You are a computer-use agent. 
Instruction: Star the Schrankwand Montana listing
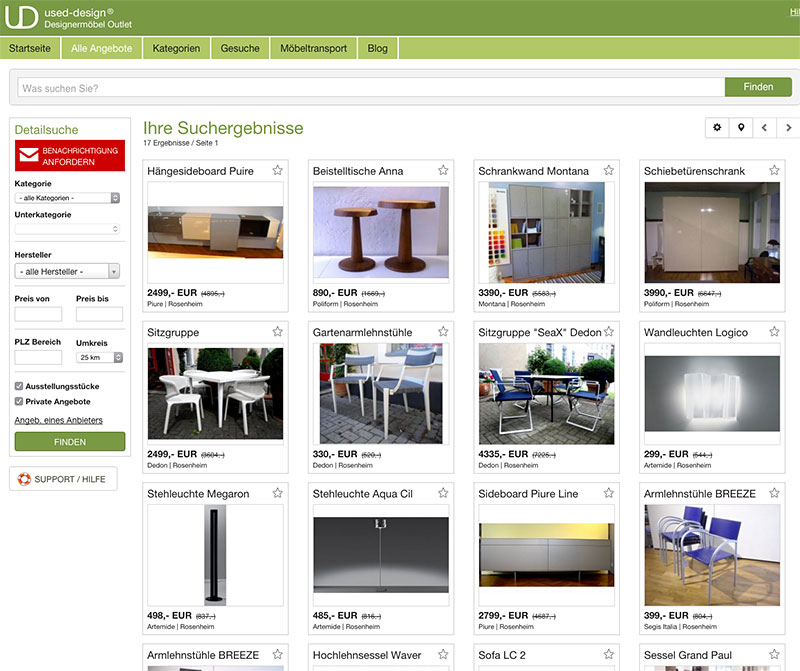tap(608, 170)
